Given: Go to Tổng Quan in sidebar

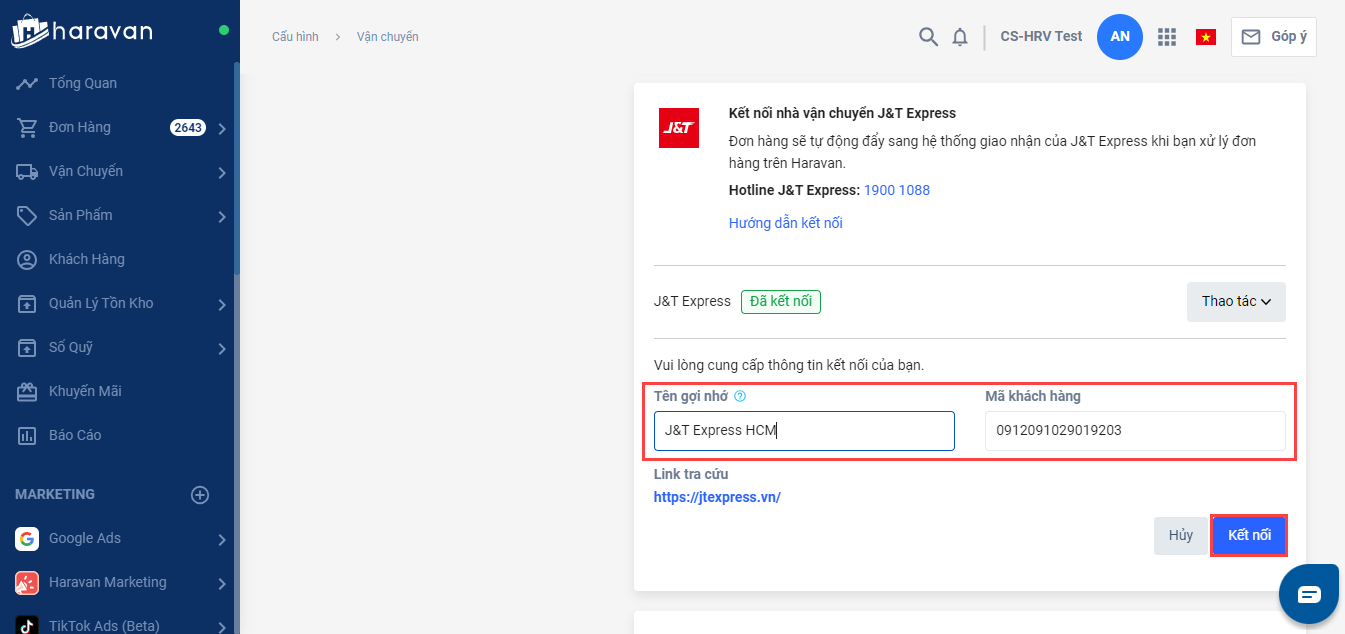Looking at the screenshot, I should (83, 83).
